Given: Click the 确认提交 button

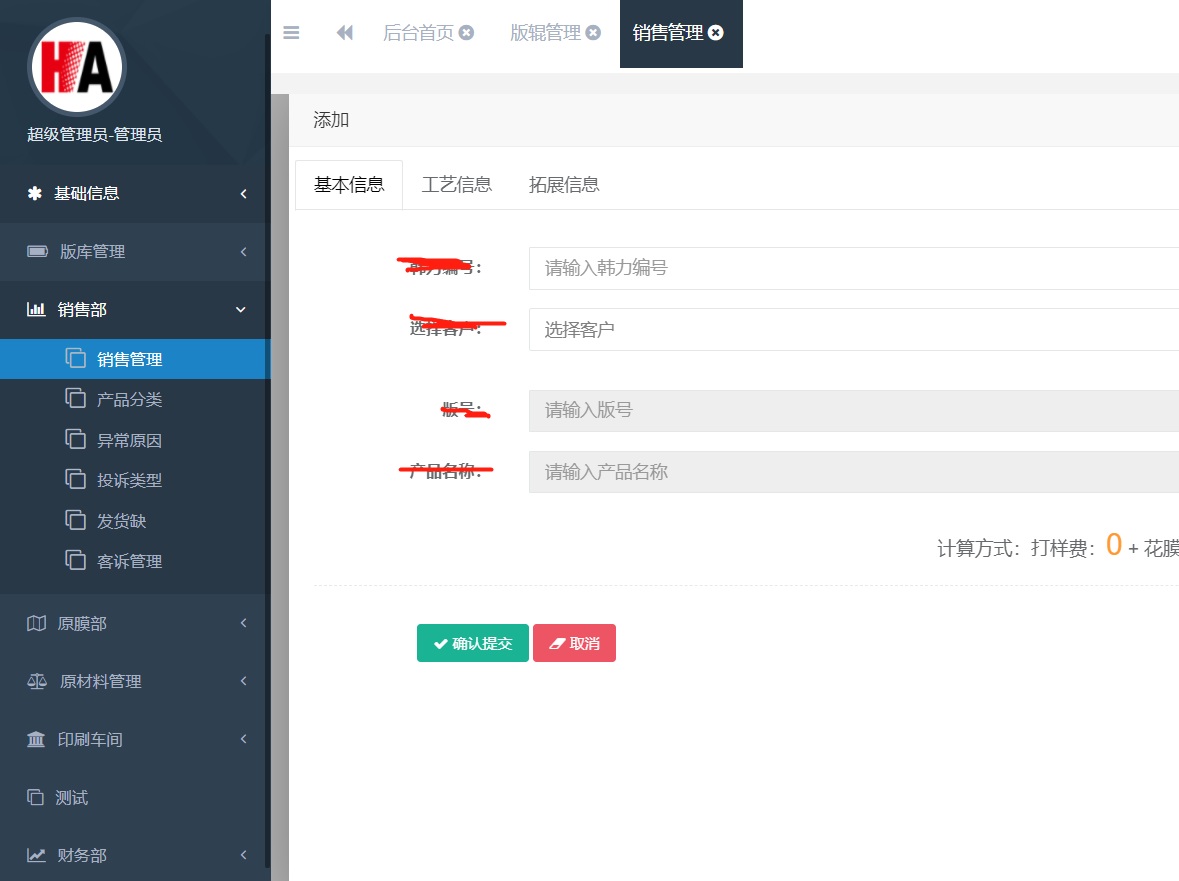Looking at the screenshot, I should 472,643.
